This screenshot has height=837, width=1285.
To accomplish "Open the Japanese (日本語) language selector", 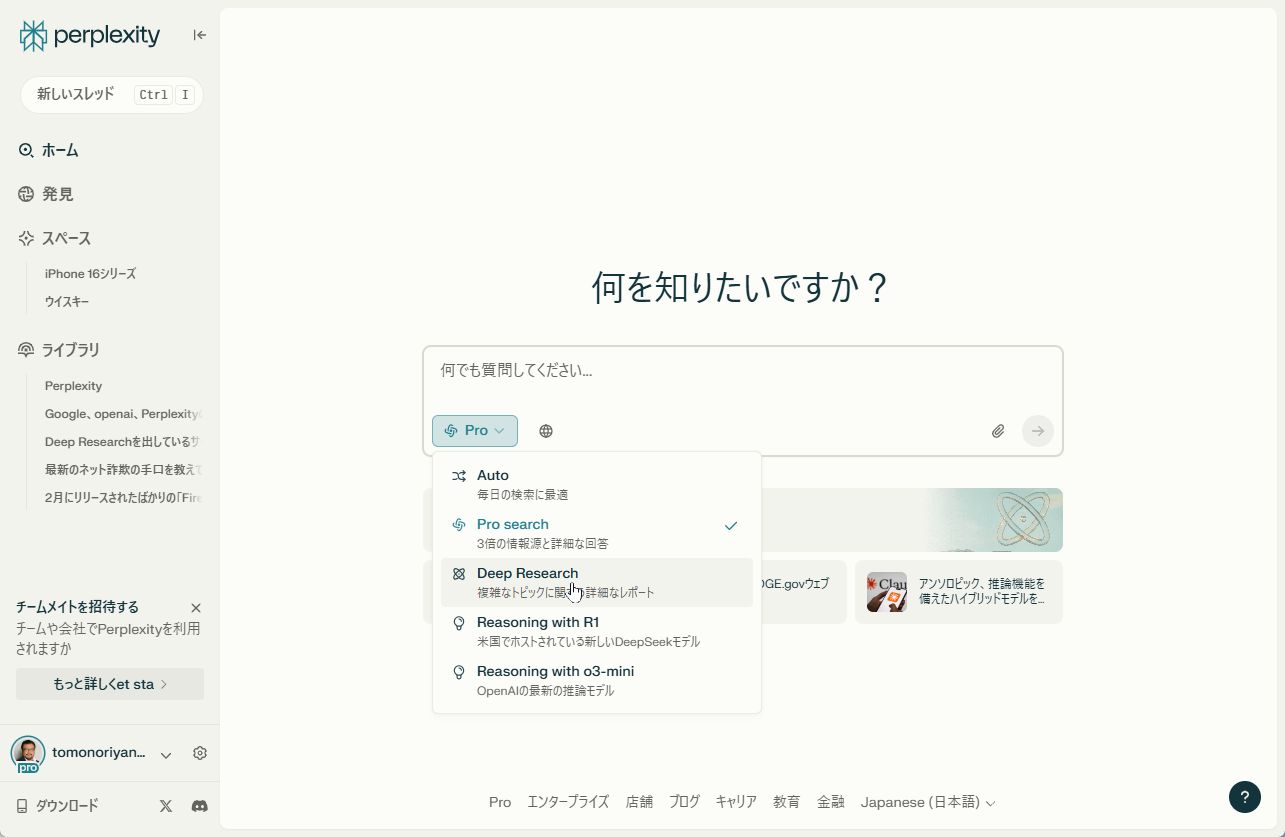I will coord(928,802).
